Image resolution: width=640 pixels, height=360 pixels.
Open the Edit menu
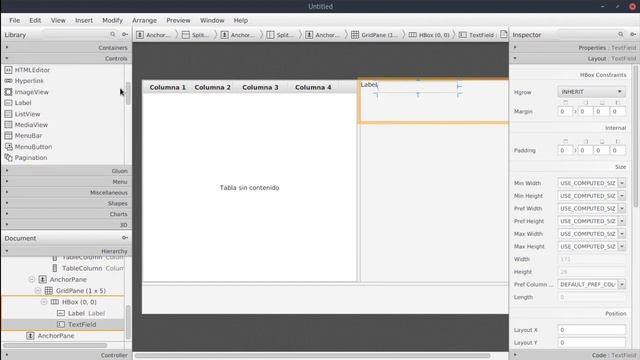point(35,20)
